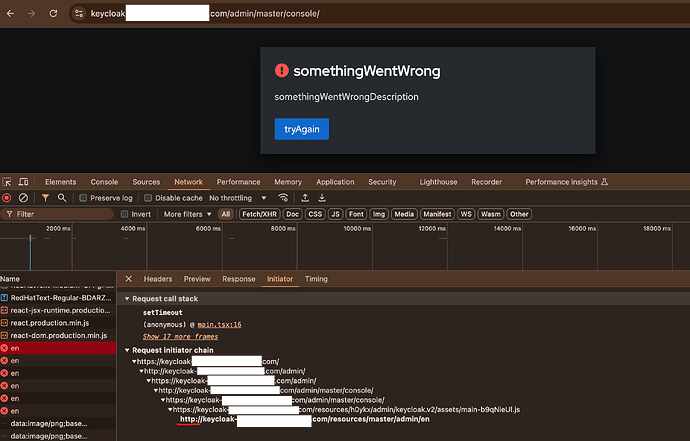
Task: Toggle the device toolbar icon
Action: click(x=23, y=182)
